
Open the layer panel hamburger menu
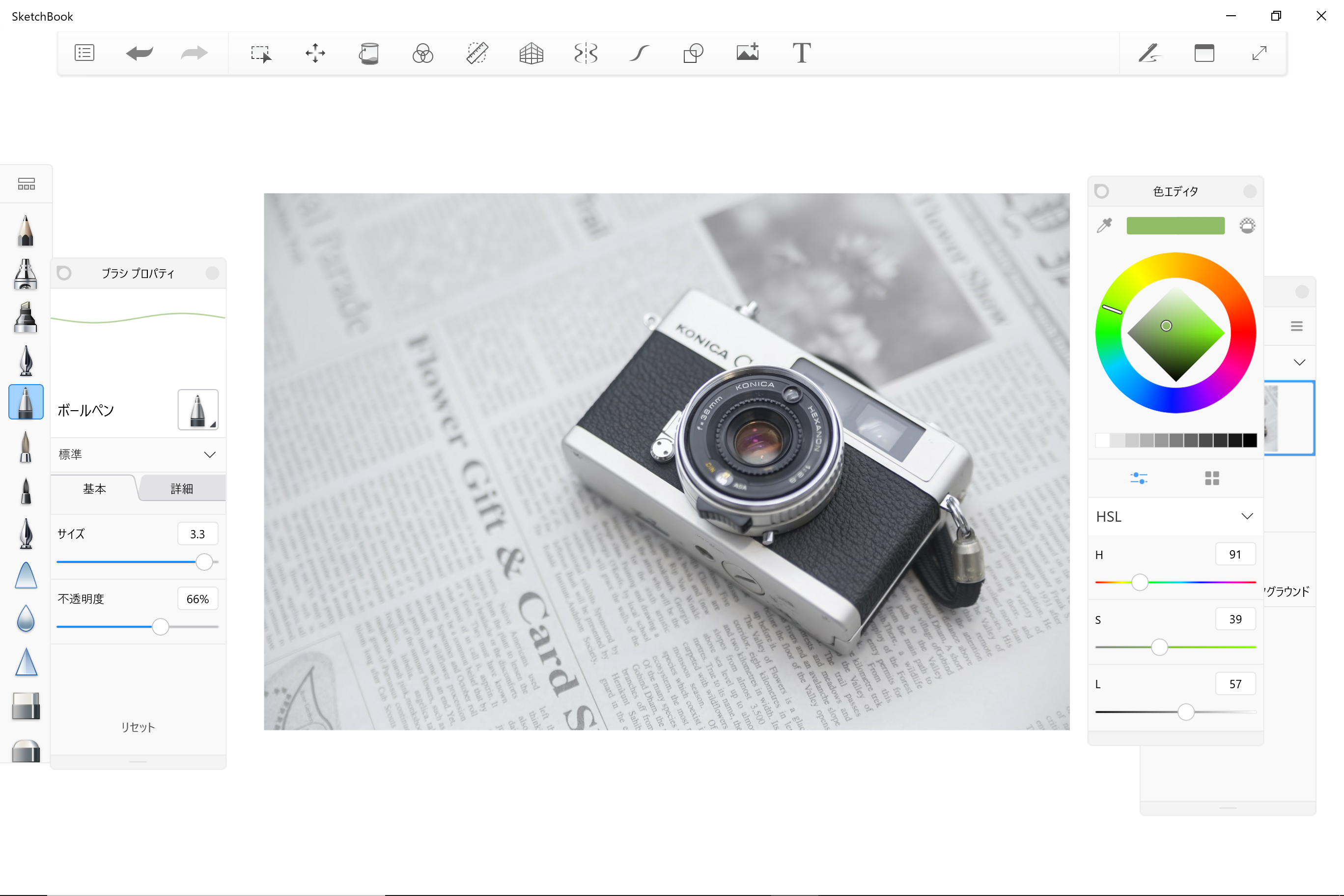pos(1296,326)
